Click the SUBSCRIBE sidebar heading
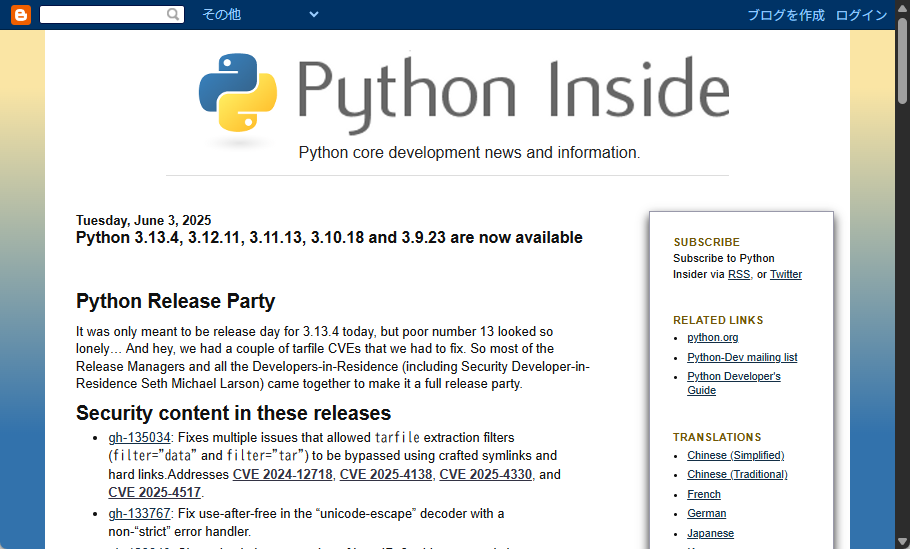 coord(706,242)
